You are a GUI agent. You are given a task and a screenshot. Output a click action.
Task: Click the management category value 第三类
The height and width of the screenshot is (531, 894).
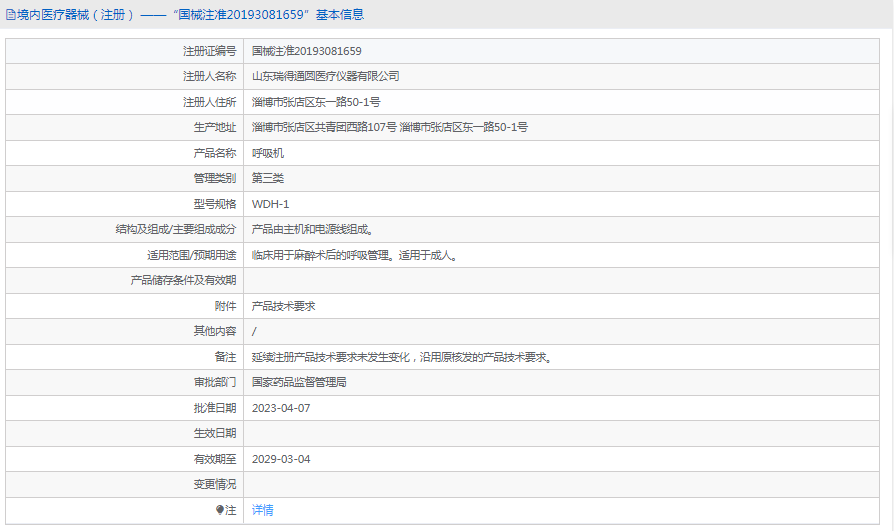pyautogui.click(x=268, y=178)
